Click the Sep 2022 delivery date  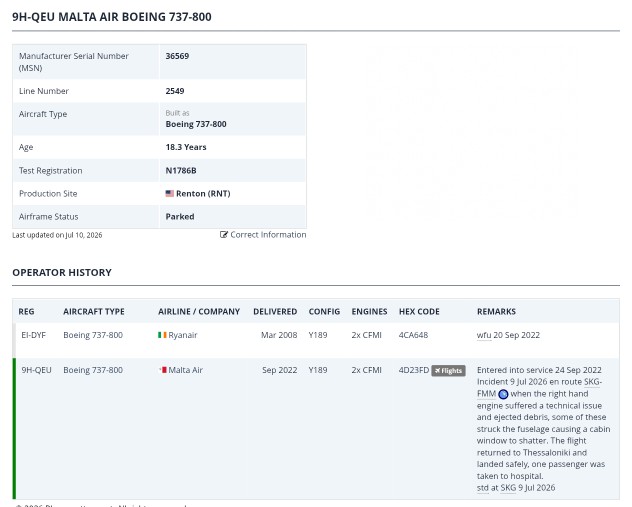[279, 370]
